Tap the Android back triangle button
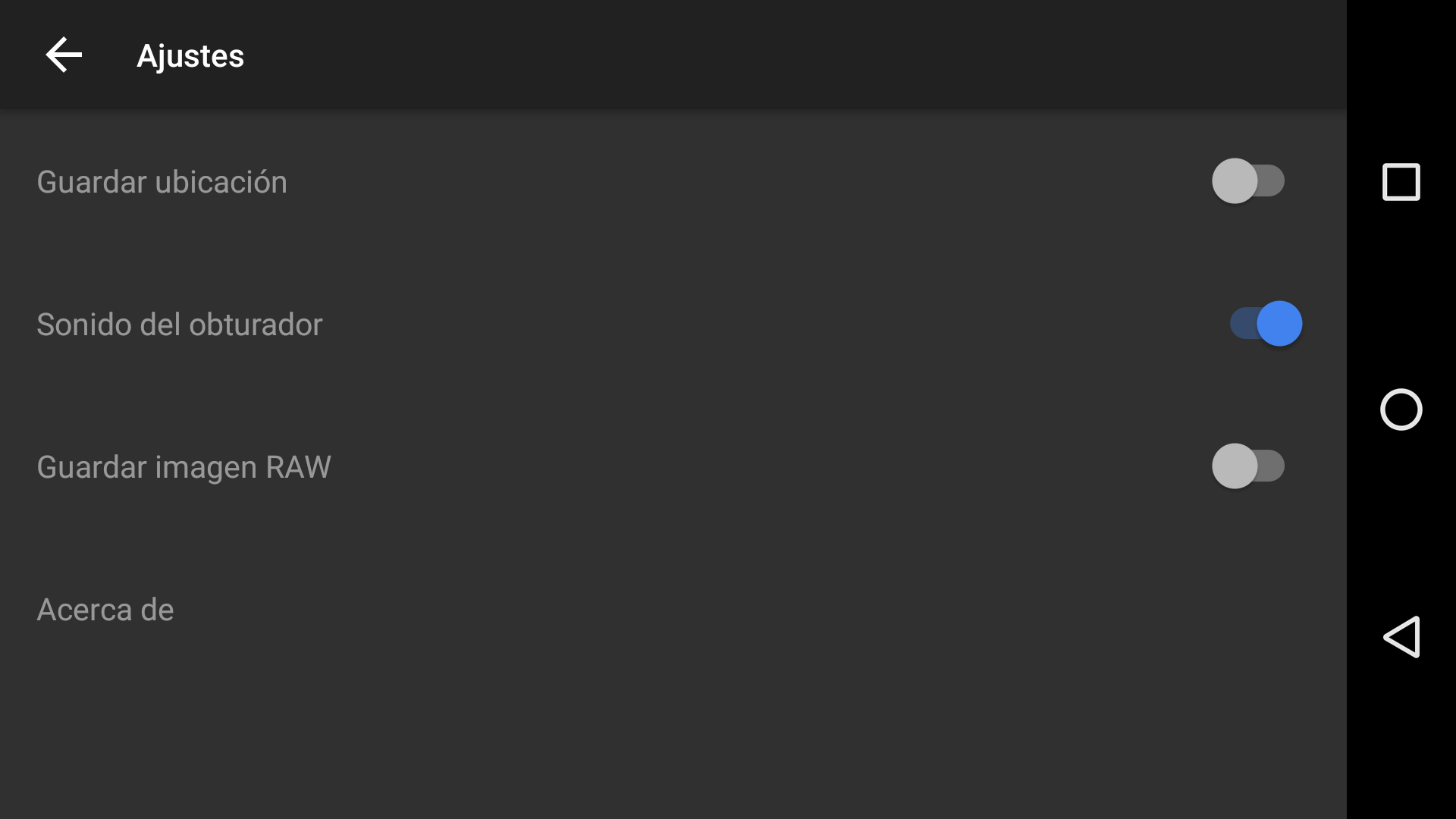The width and height of the screenshot is (1456, 819). [1401, 637]
